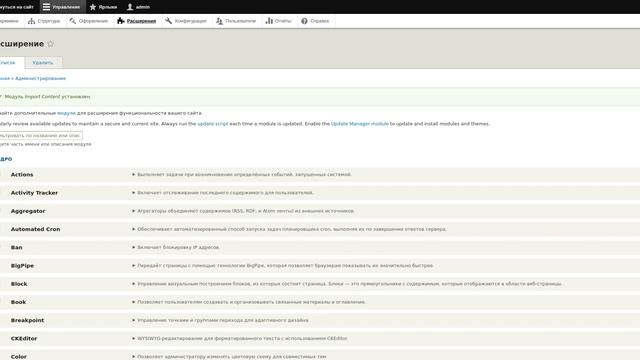Expand the Breakpoint module description
This screenshot has width=640, height=360.
(x=220, y=320)
